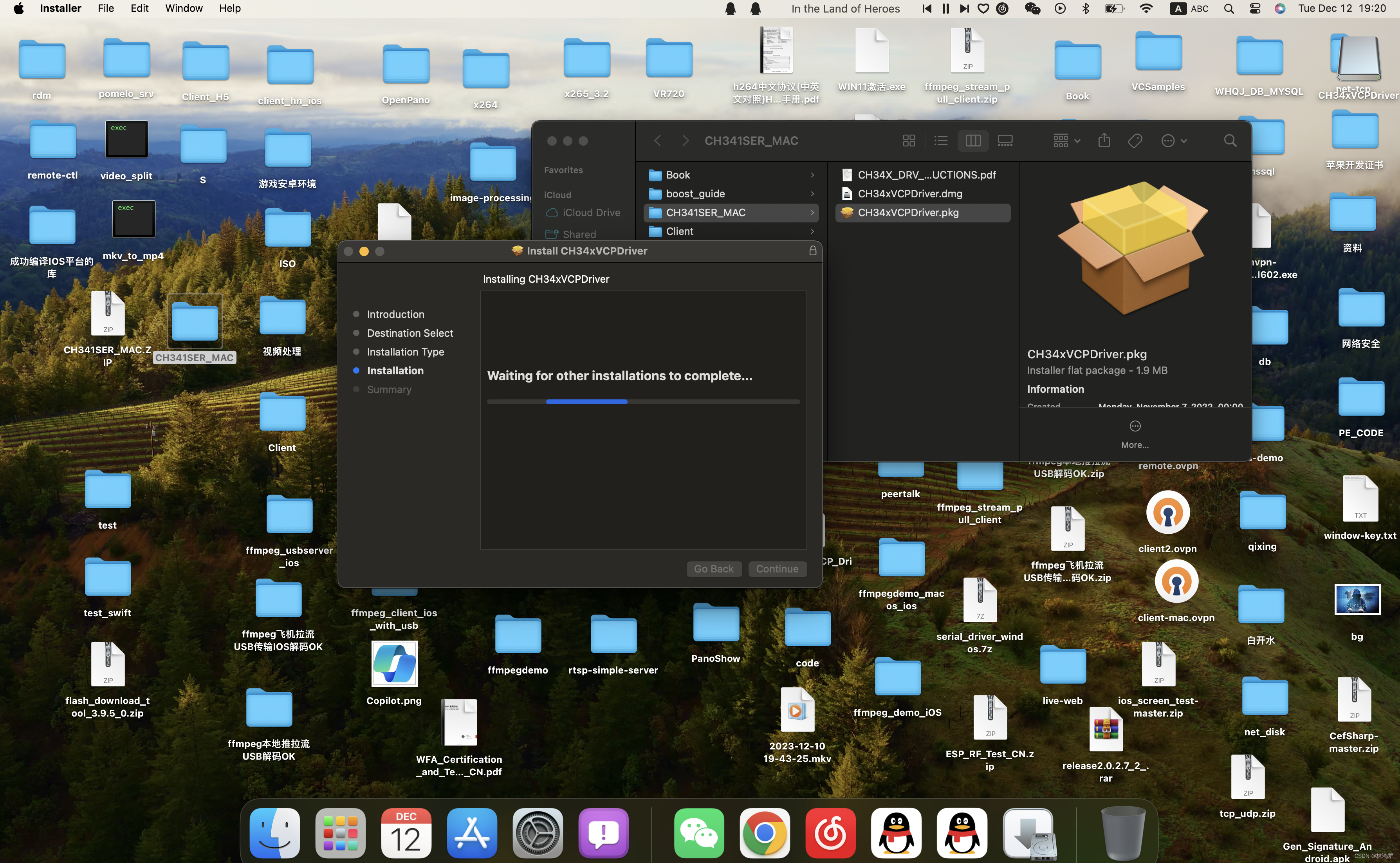Open Spotlight search in menu bar
Viewport: 1400px width, 863px height.
pos(1229,9)
